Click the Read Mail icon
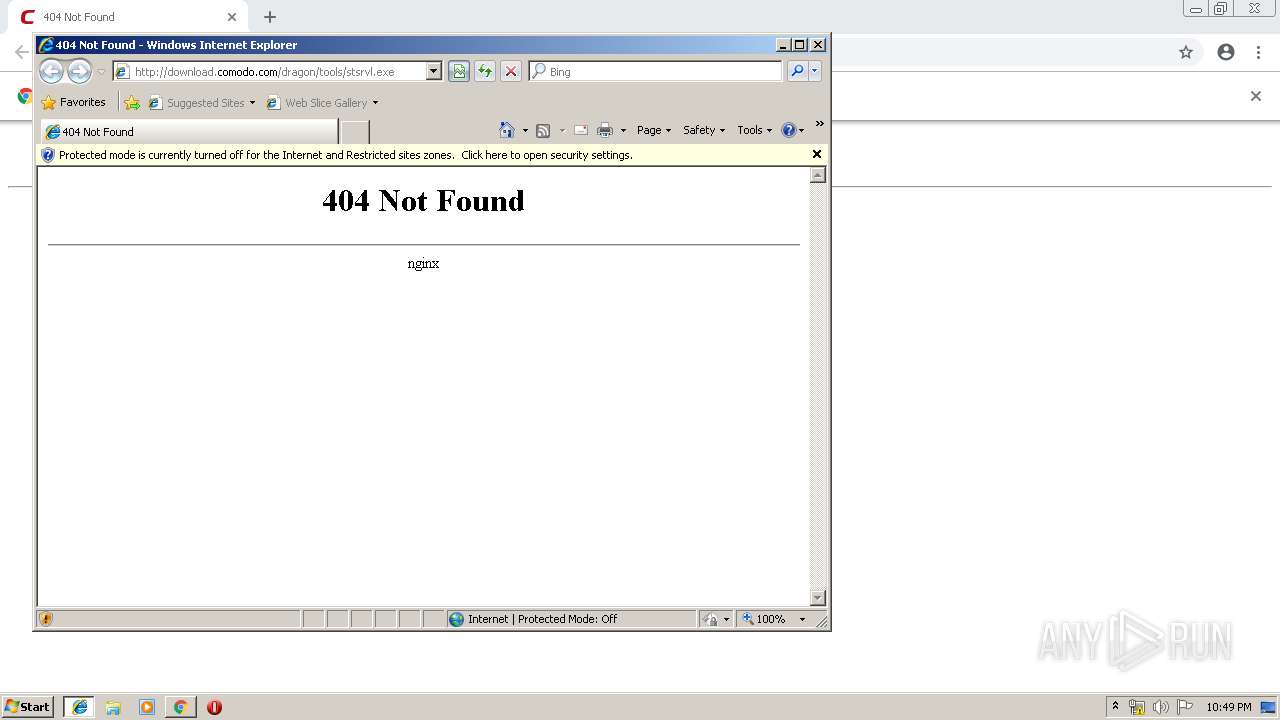The width and height of the screenshot is (1280, 720). click(x=580, y=130)
